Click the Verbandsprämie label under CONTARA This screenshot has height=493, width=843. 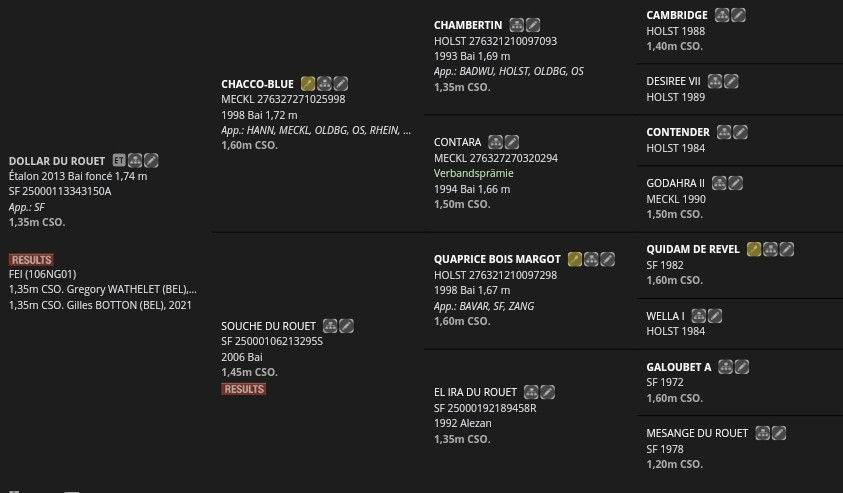(474, 173)
